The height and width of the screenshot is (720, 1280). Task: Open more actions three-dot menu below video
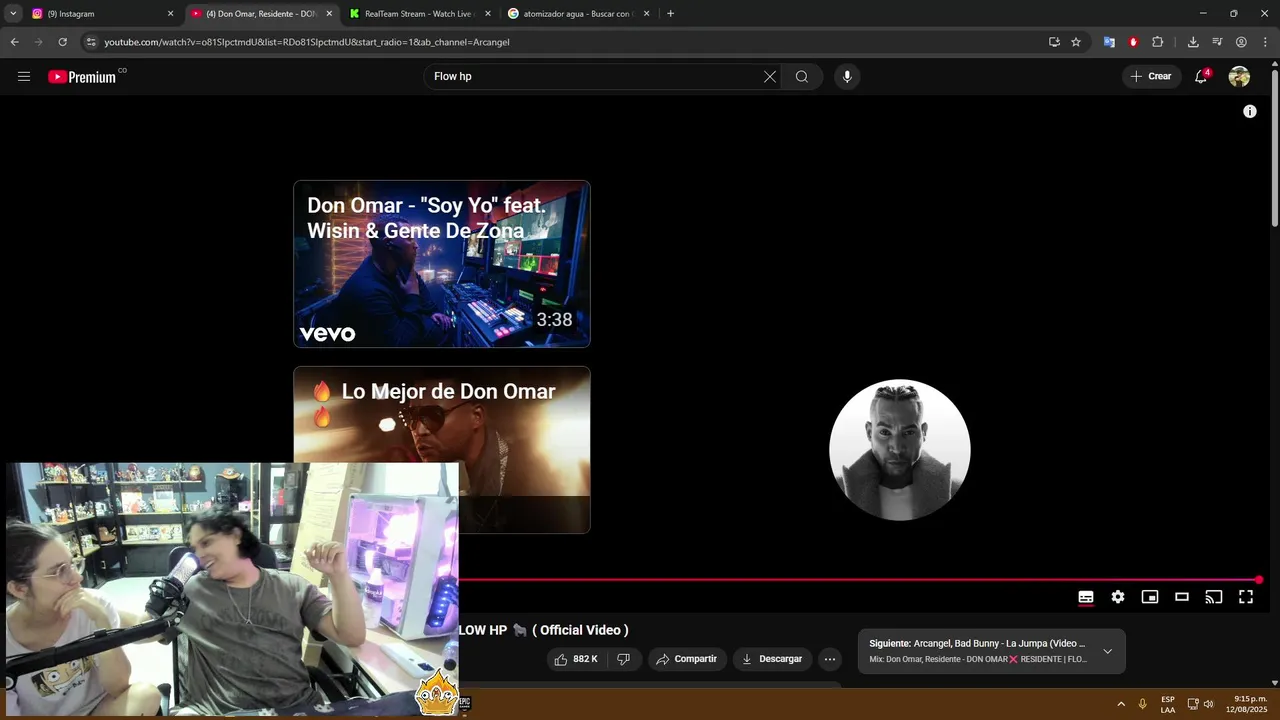coord(829,659)
